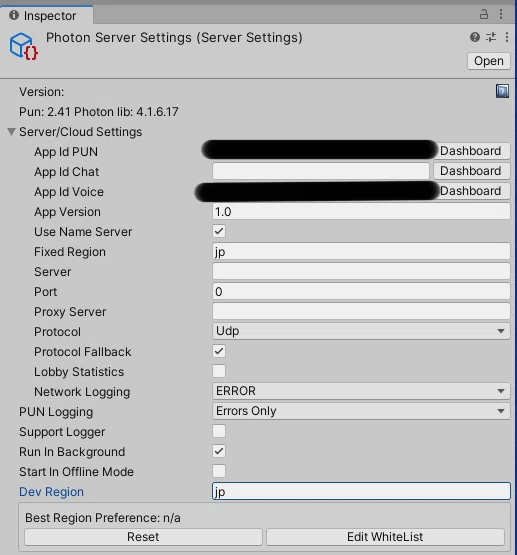Click the App Id Voice label
517x555 pixels.
[69, 192]
